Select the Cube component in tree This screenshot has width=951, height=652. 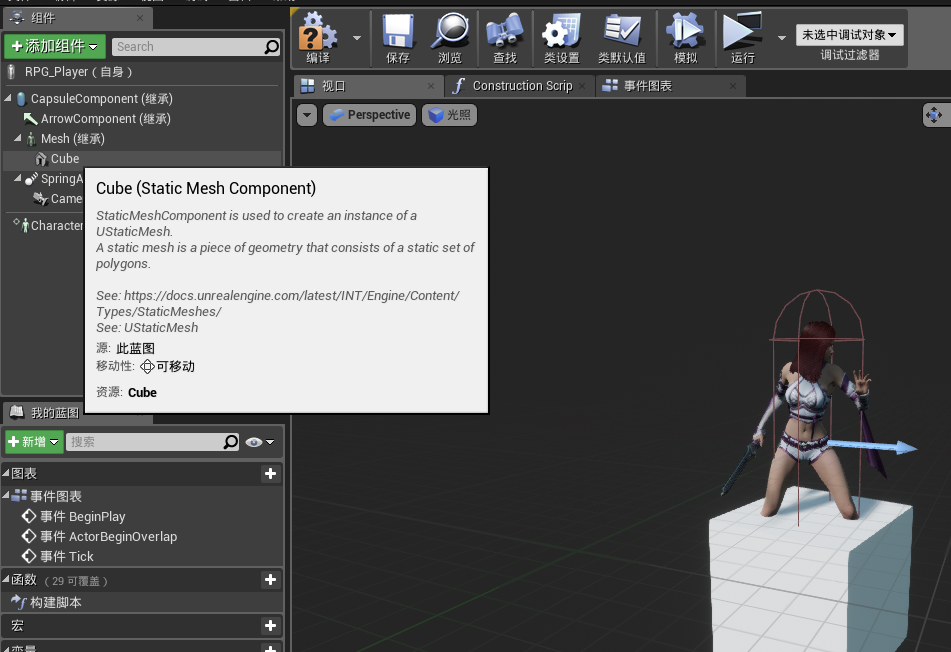tap(64, 159)
